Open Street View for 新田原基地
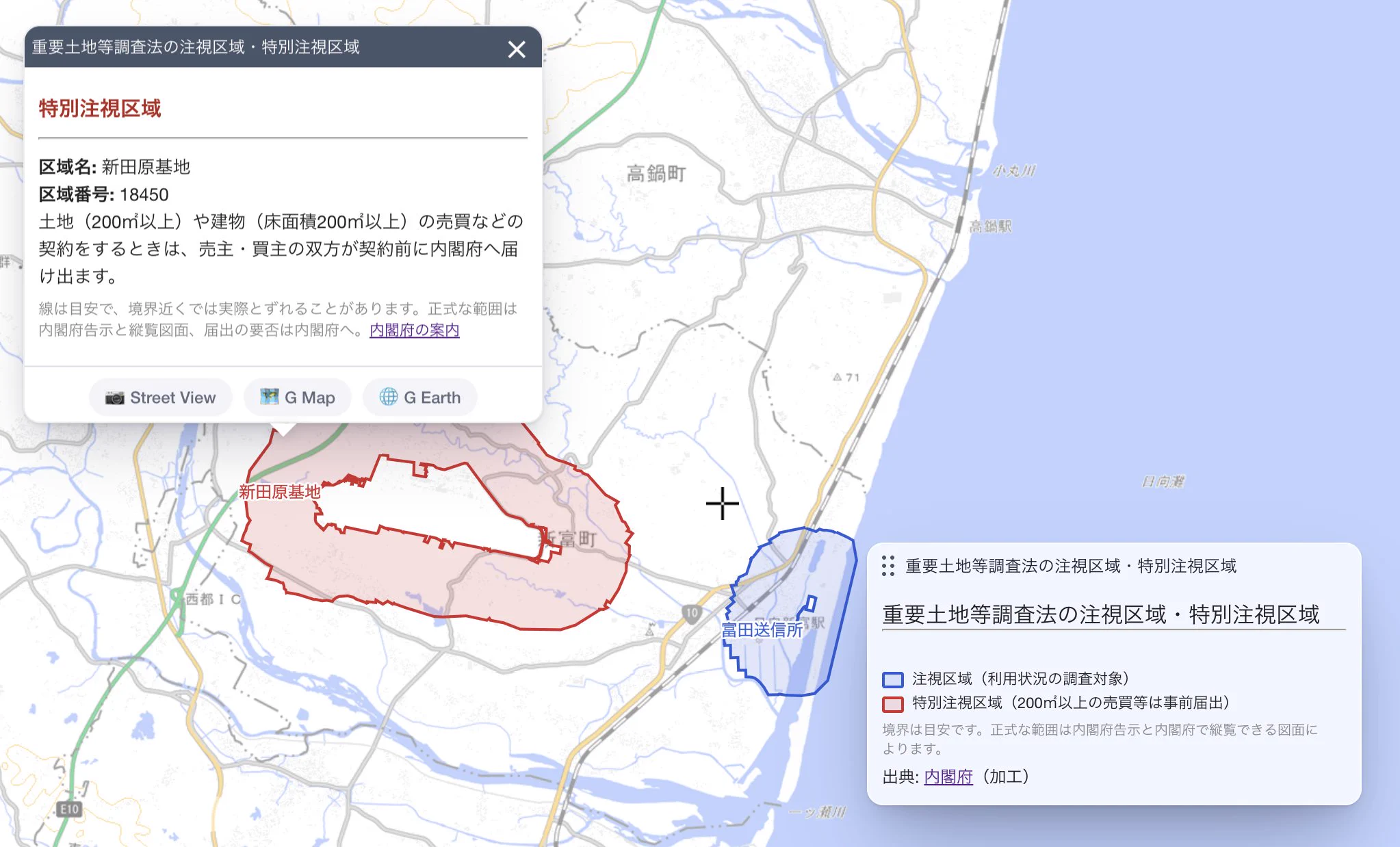The image size is (1400, 847). [x=160, y=398]
